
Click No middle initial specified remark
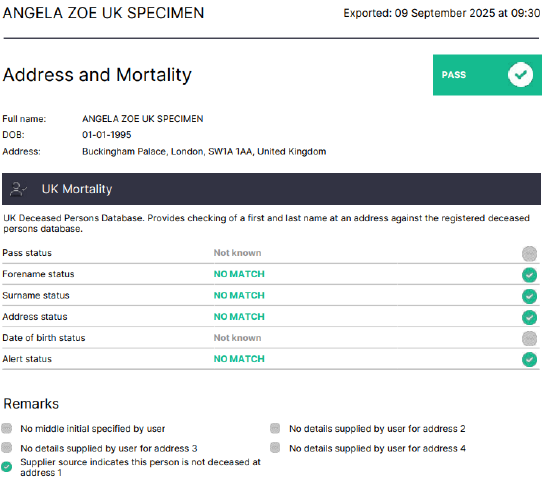click(x=93, y=429)
